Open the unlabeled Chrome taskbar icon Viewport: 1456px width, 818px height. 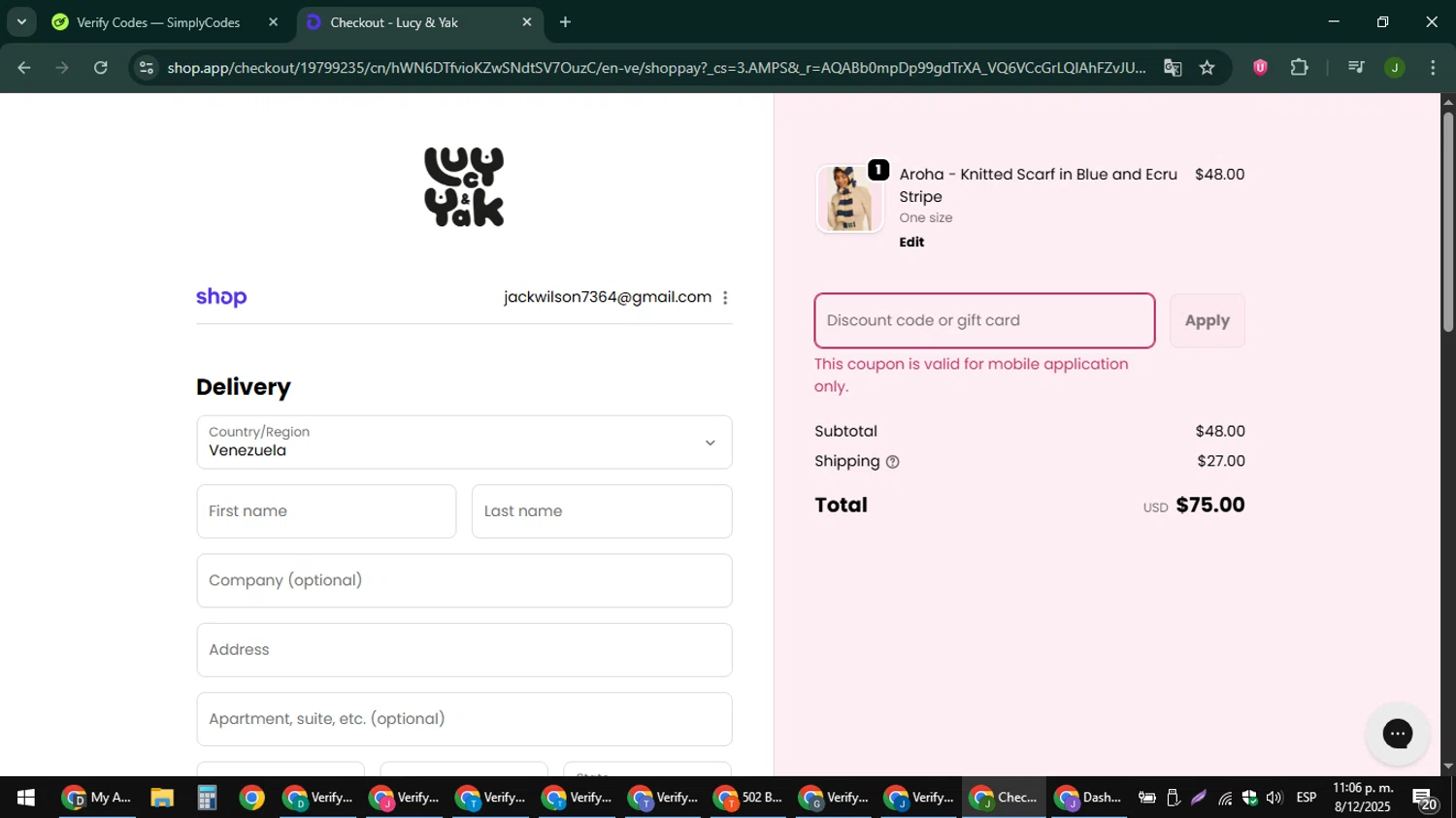tap(251, 798)
